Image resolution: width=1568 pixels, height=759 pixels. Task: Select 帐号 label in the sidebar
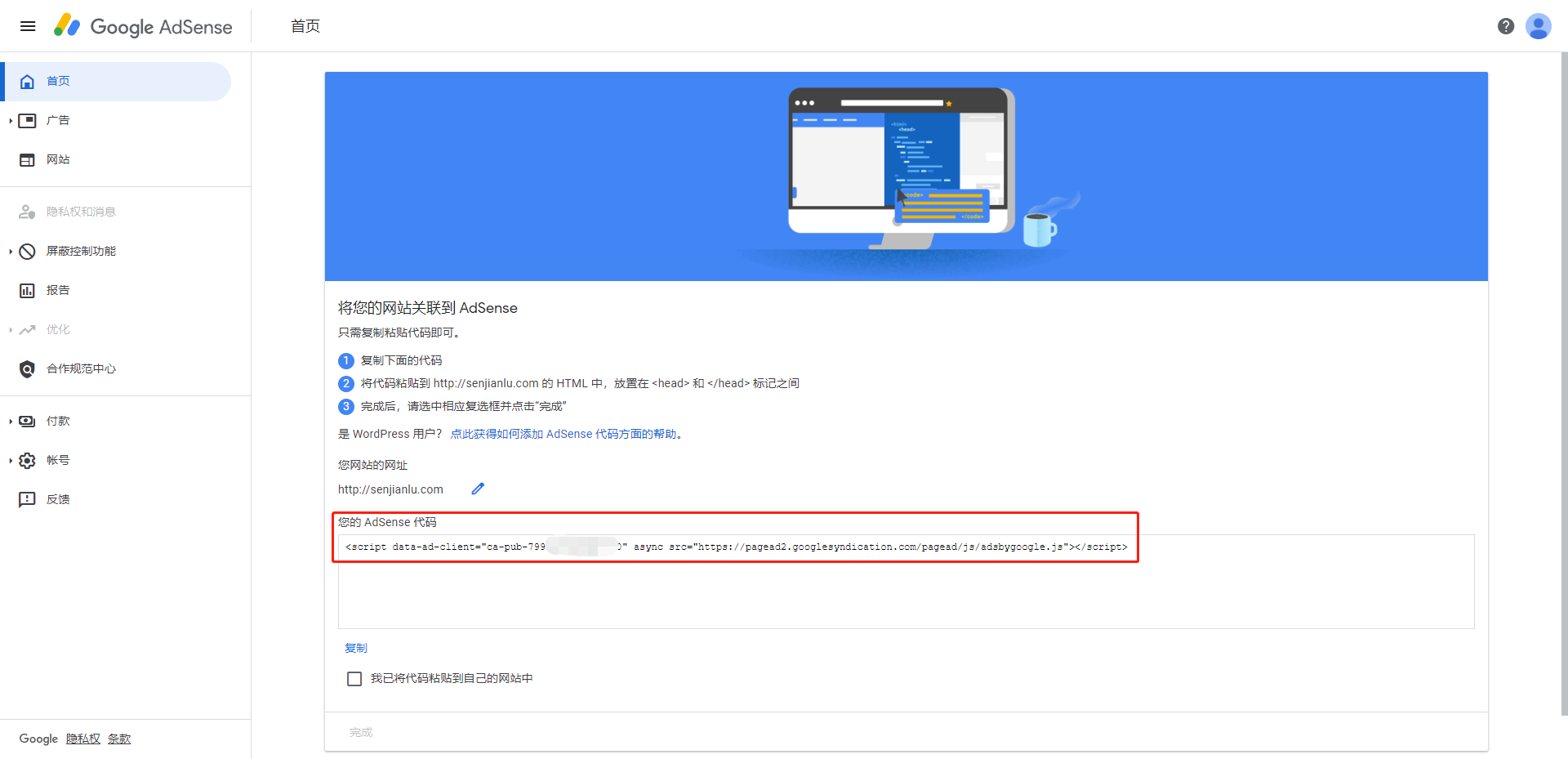point(58,461)
